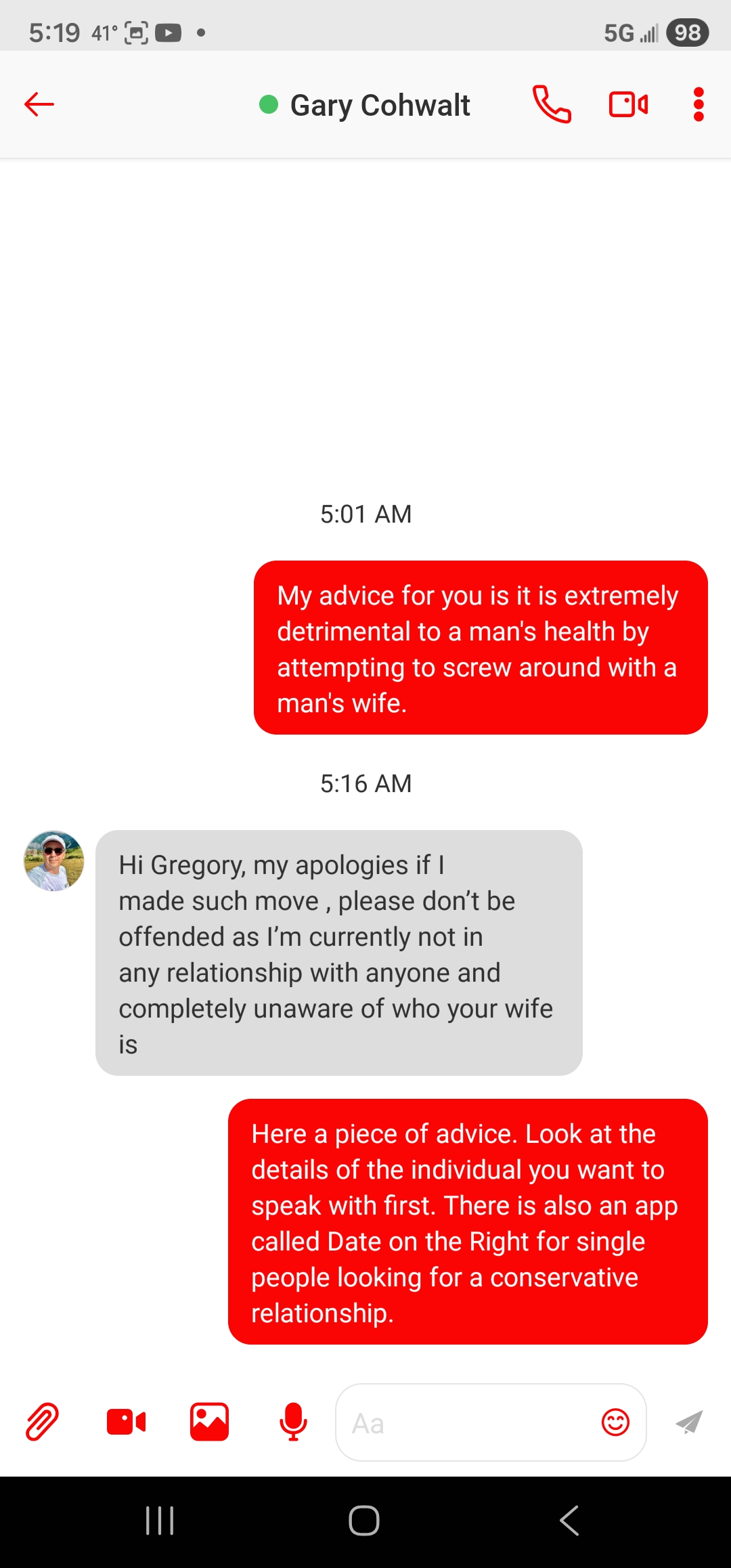Image resolution: width=731 pixels, height=1568 pixels.
Task: Select the 'My advice for you' message
Action: click(481, 647)
